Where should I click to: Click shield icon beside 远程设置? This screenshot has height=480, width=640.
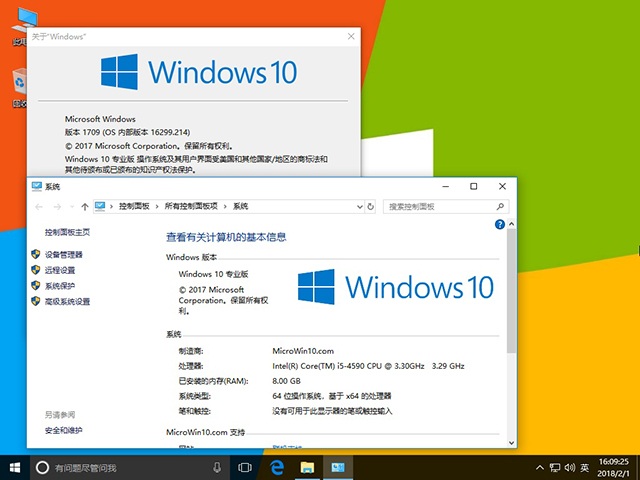tap(36, 270)
